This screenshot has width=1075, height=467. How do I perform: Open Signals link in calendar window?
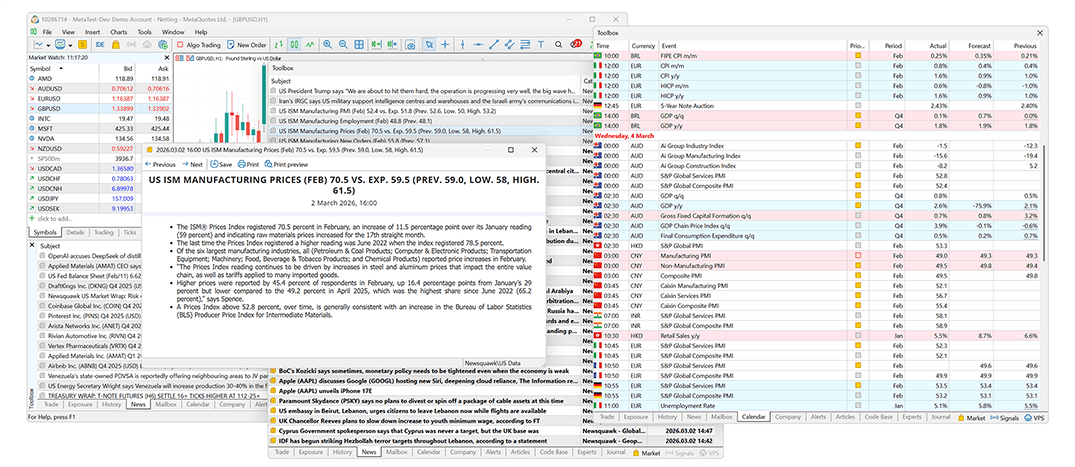click(1005, 417)
